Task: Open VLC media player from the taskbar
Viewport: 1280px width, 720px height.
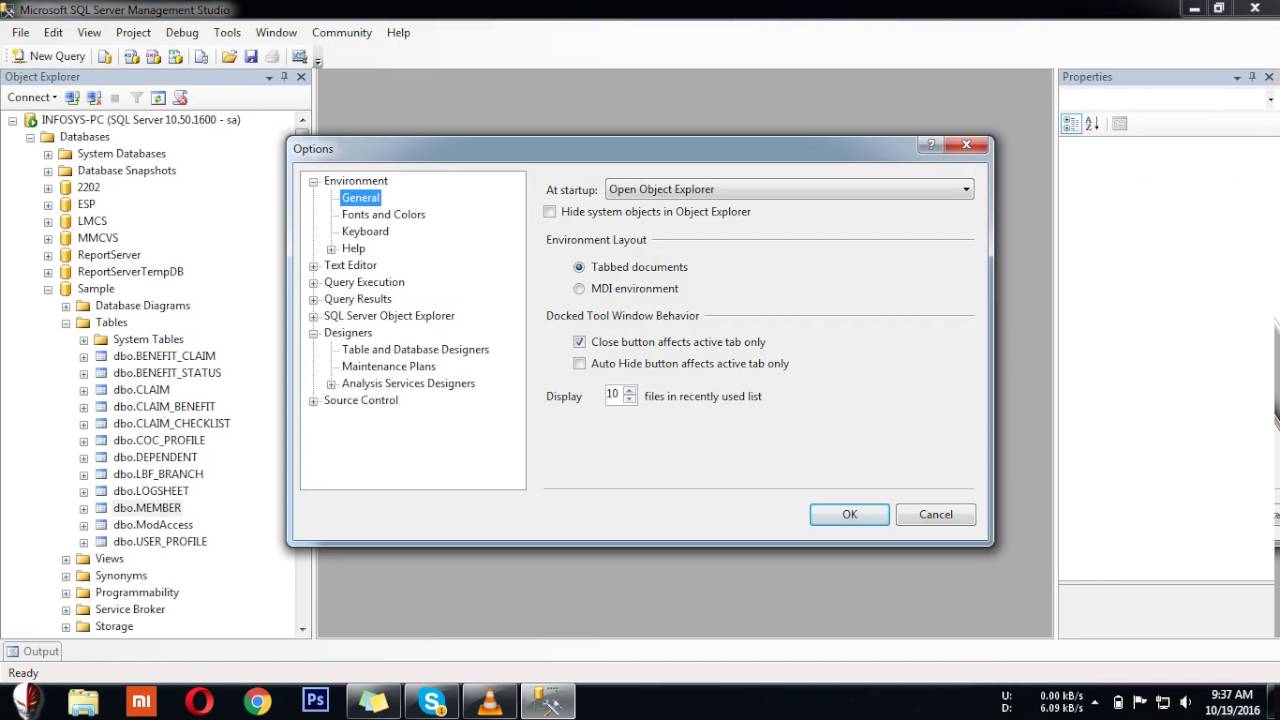Action: pos(490,702)
